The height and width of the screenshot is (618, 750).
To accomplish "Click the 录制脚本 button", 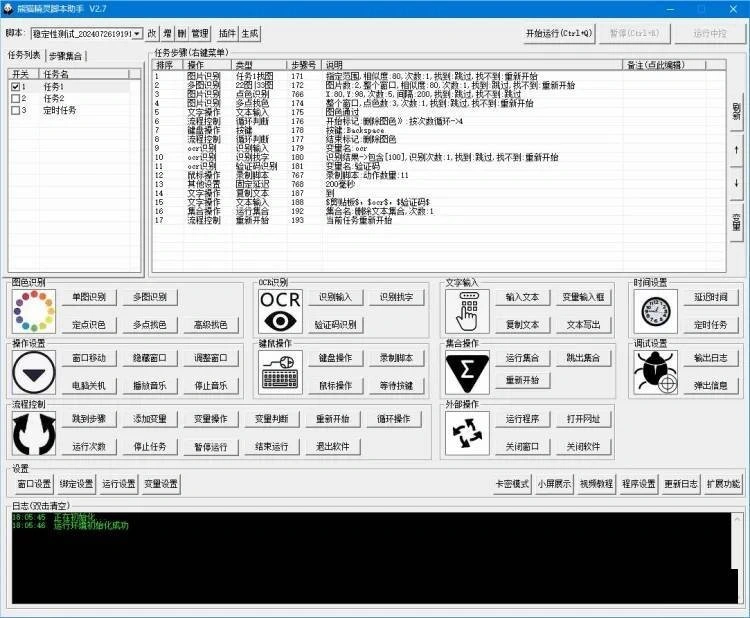I will click(x=396, y=357).
